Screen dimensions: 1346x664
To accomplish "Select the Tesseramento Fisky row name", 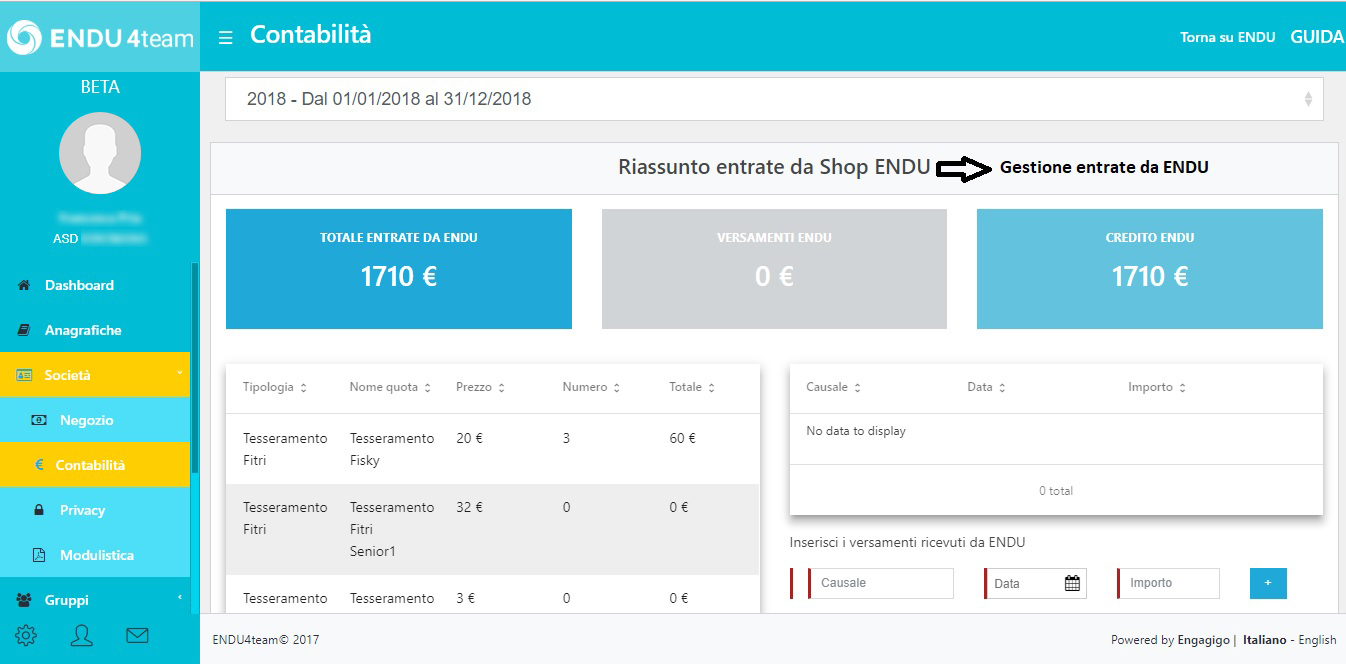I will coord(392,449).
